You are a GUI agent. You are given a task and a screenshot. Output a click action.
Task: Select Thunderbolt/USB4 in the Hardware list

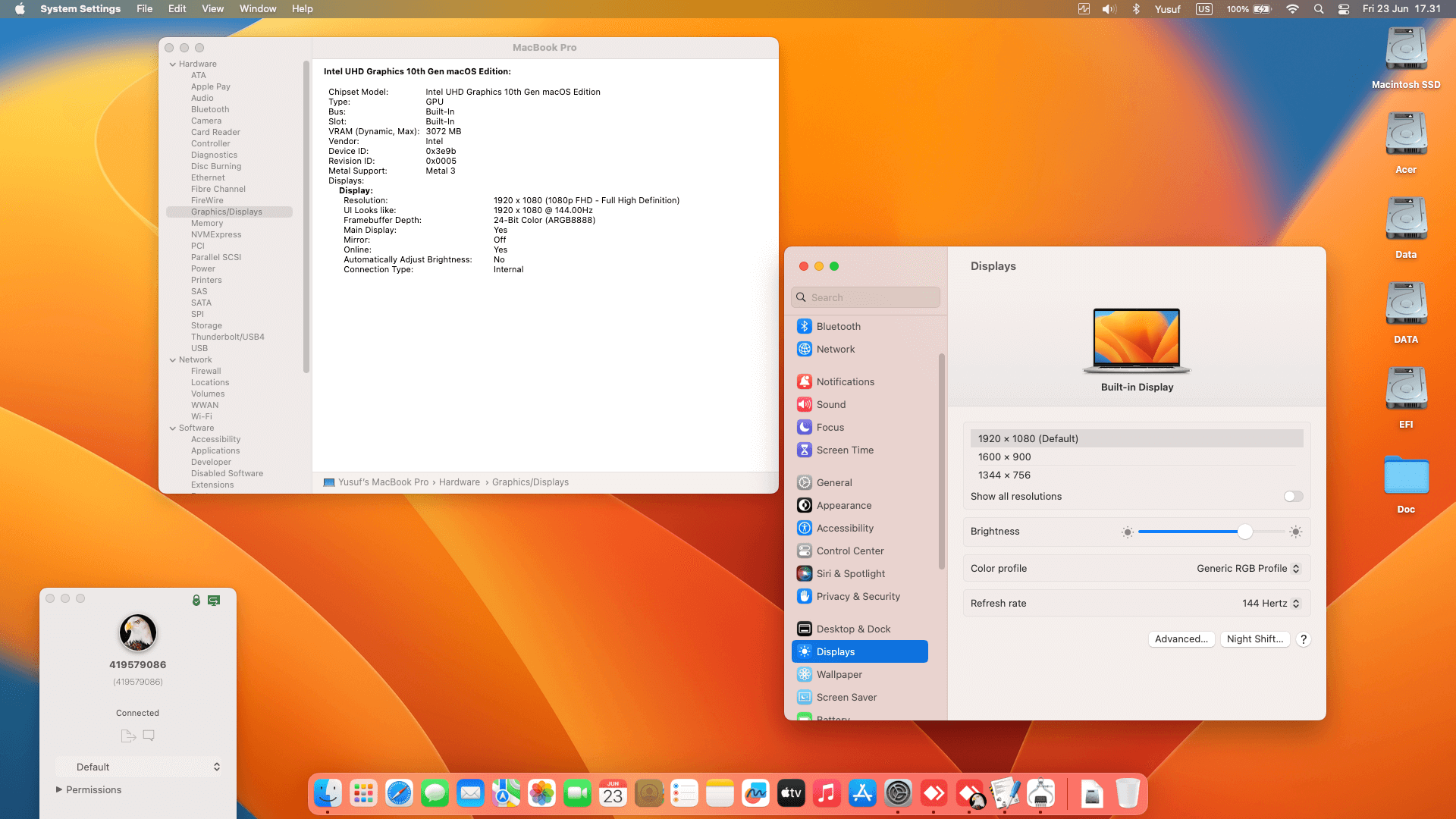pos(227,337)
